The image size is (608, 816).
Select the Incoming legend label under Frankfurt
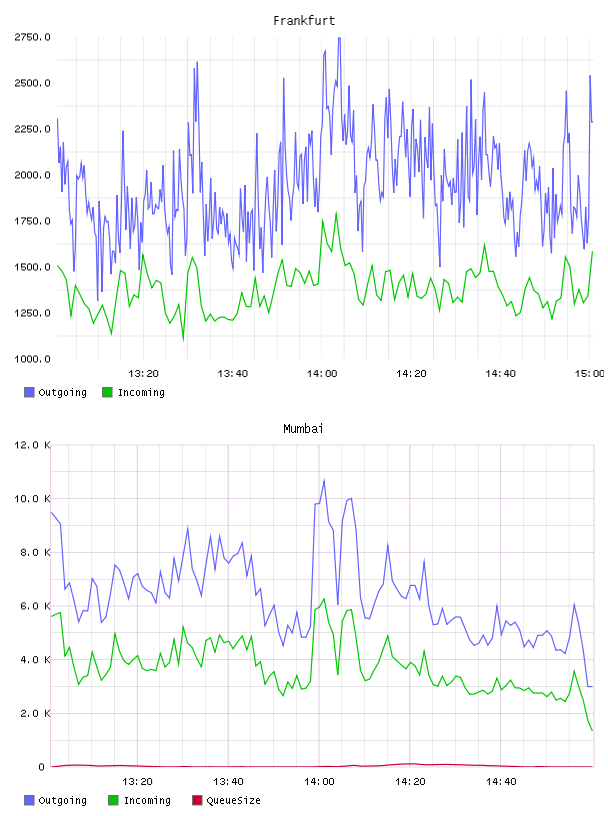tap(142, 392)
